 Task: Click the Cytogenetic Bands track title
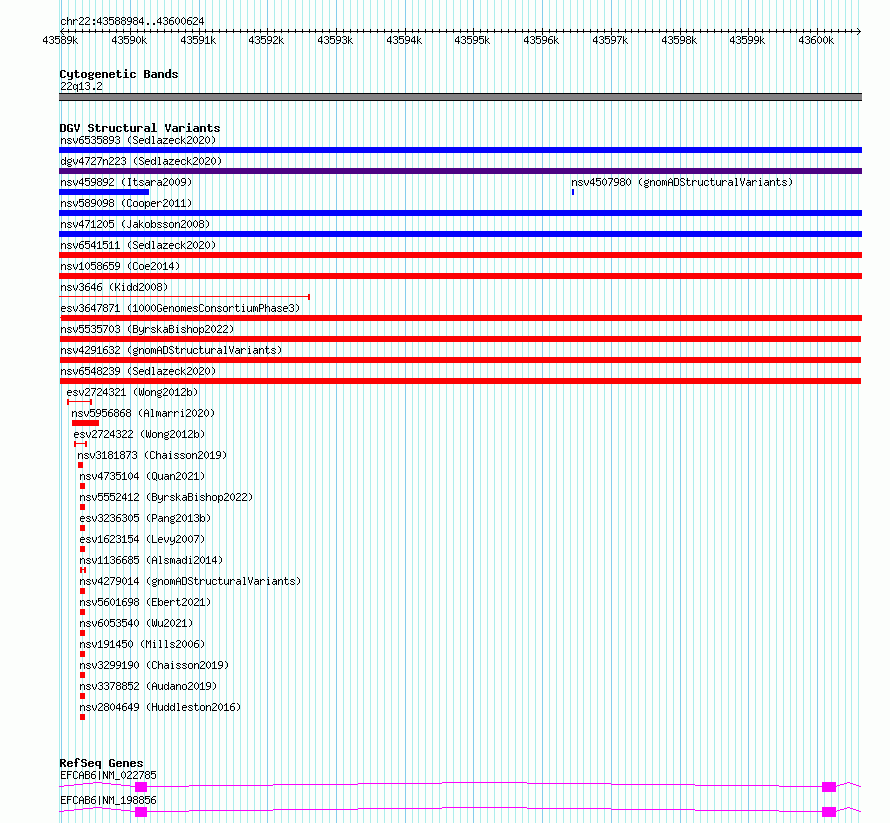119,74
